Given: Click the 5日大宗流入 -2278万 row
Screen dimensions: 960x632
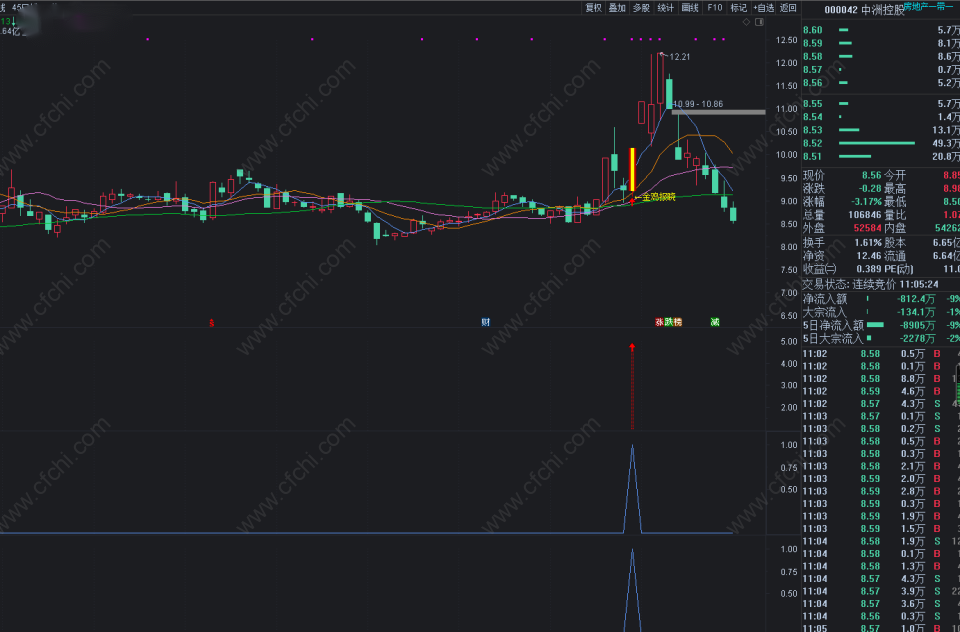Looking at the screenshot, I should click(881, 339).
